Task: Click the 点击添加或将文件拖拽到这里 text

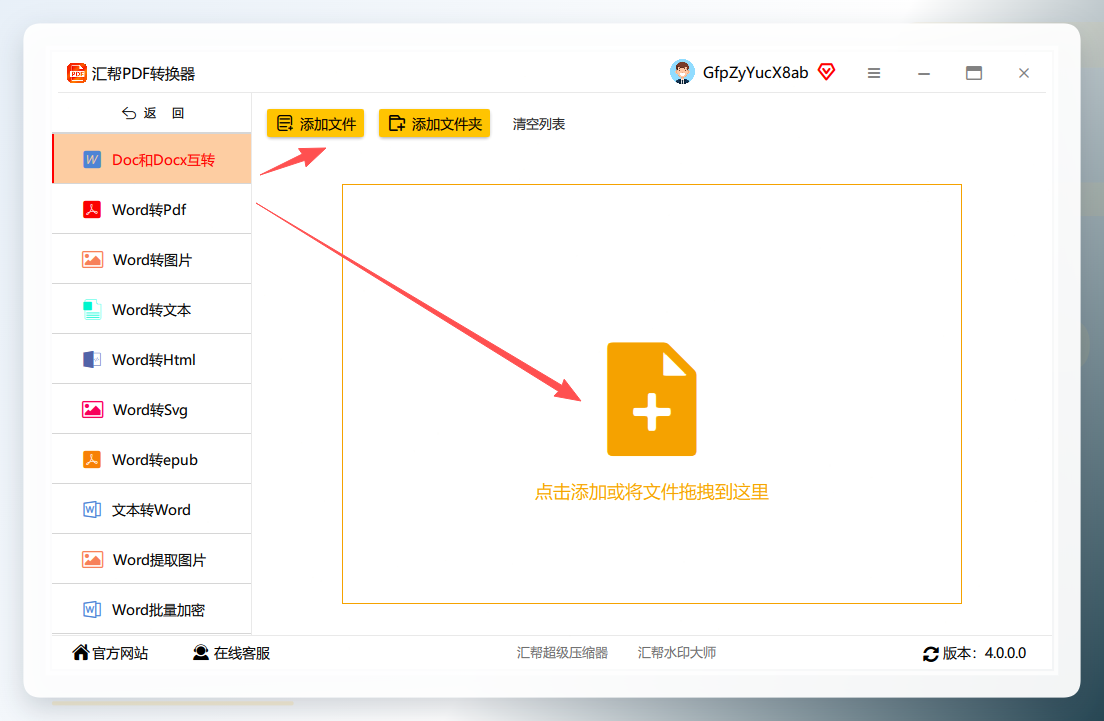Action: tap(651, 491)
